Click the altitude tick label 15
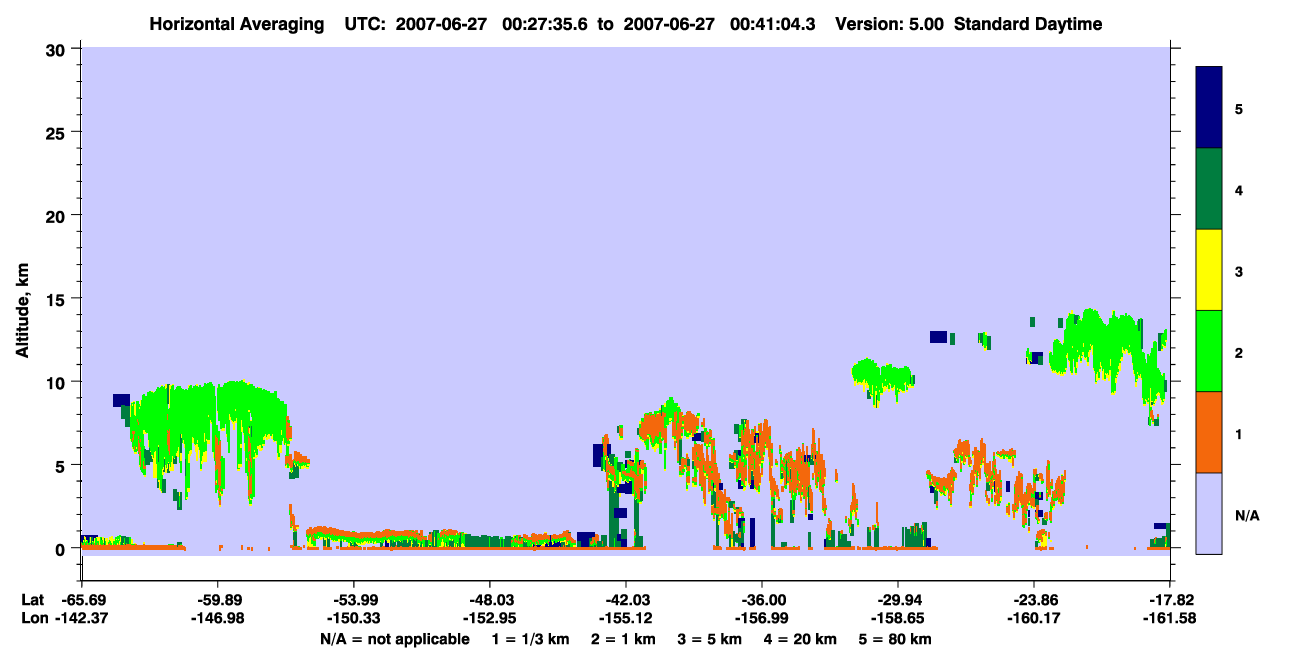 (57, 299)
